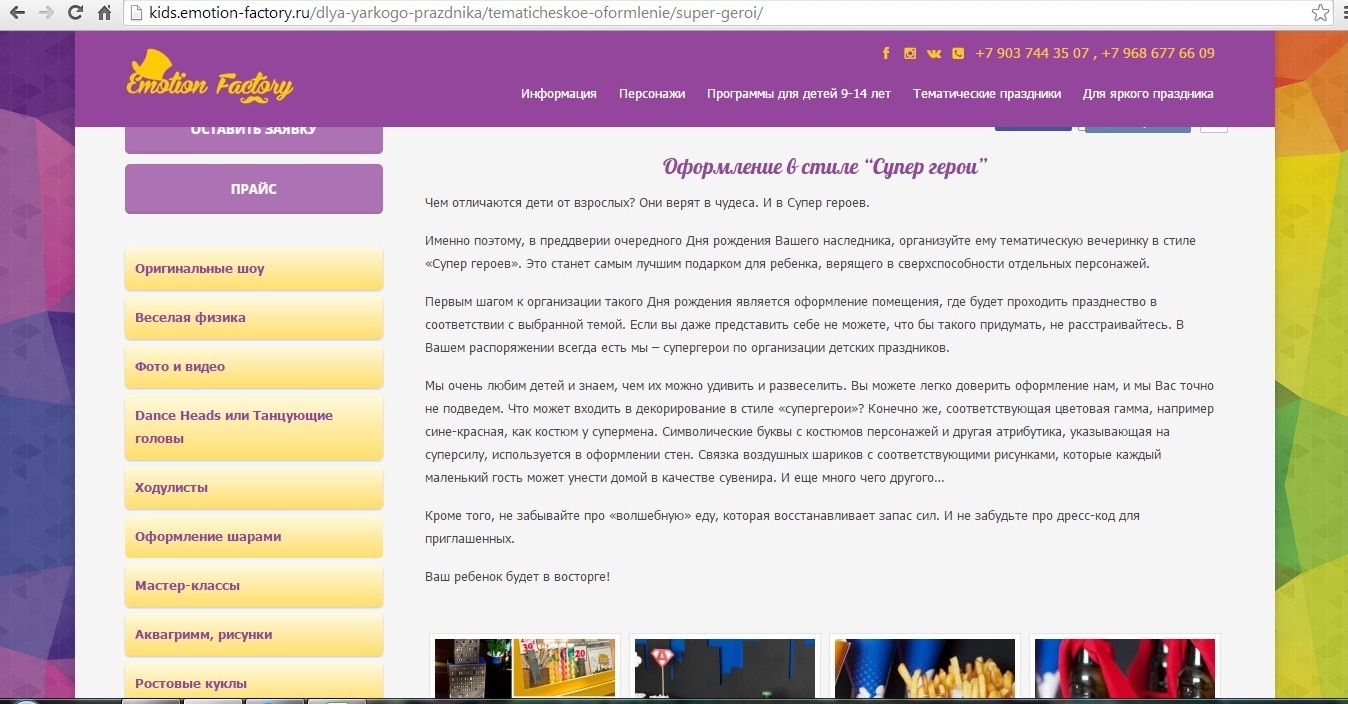
Task: Click the Emotion Factory logo
Action: pyautogui.click(x=210, y=77)
